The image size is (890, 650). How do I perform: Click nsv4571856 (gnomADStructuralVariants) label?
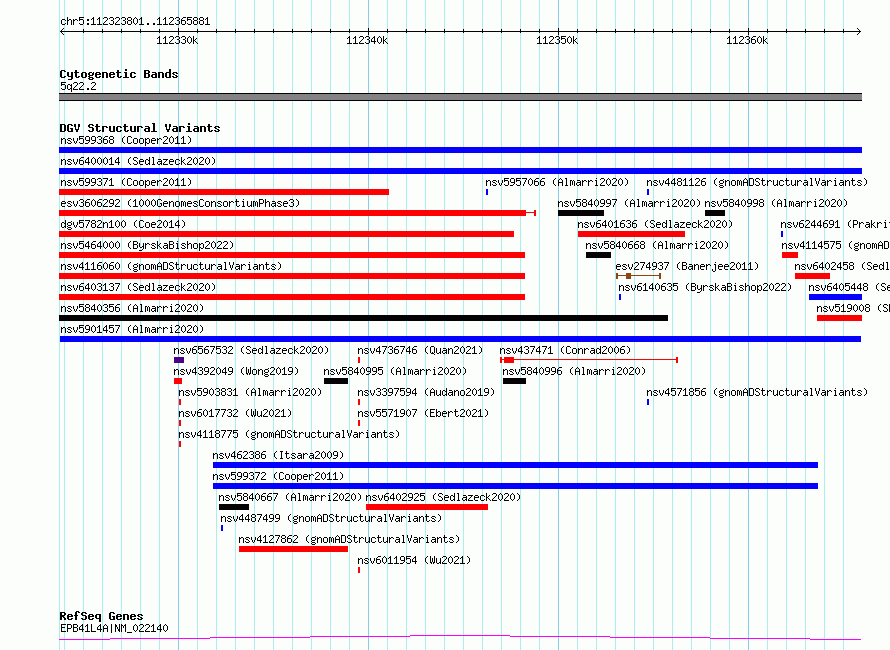coord(757,392)
